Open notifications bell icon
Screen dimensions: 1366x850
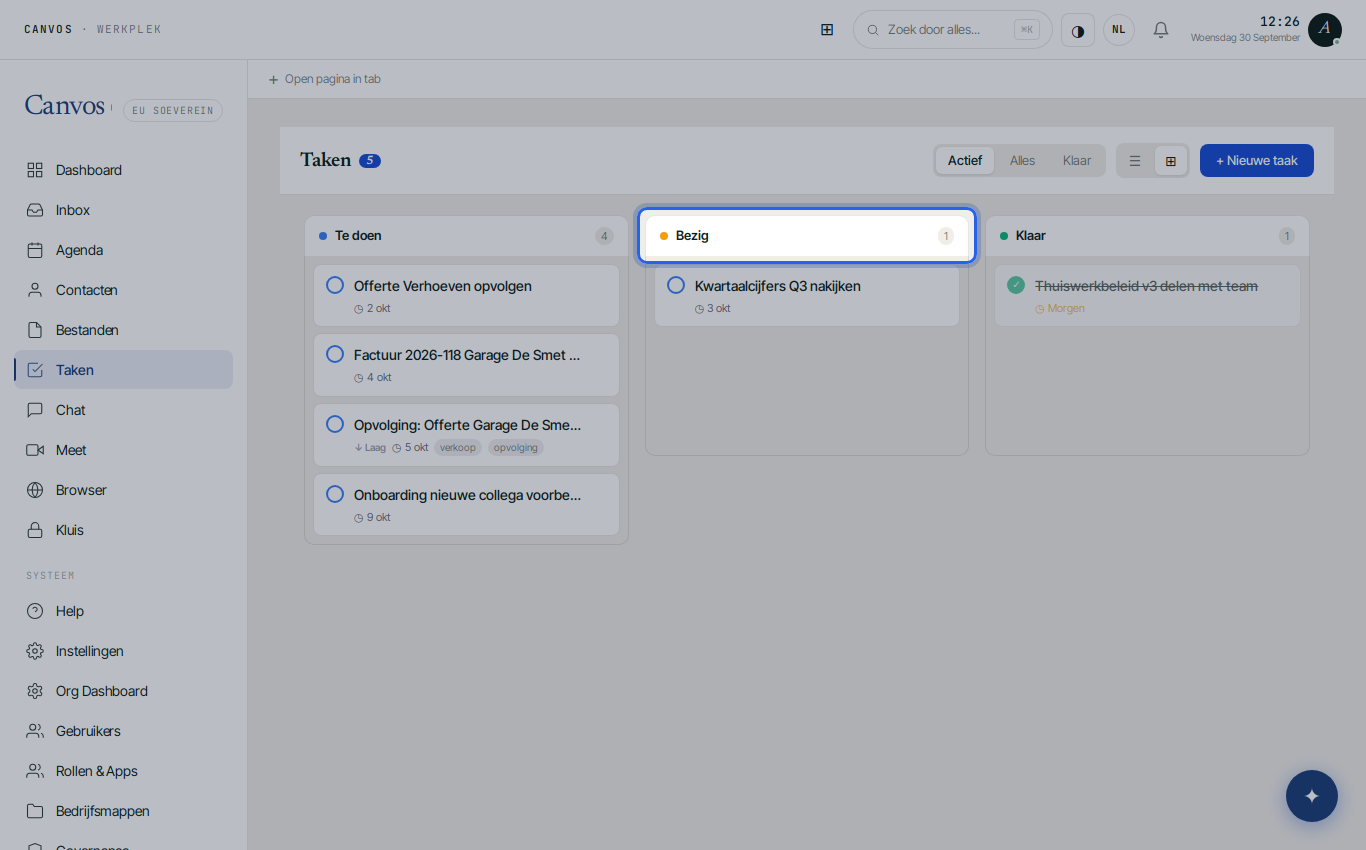click(x=1161, y=30)
